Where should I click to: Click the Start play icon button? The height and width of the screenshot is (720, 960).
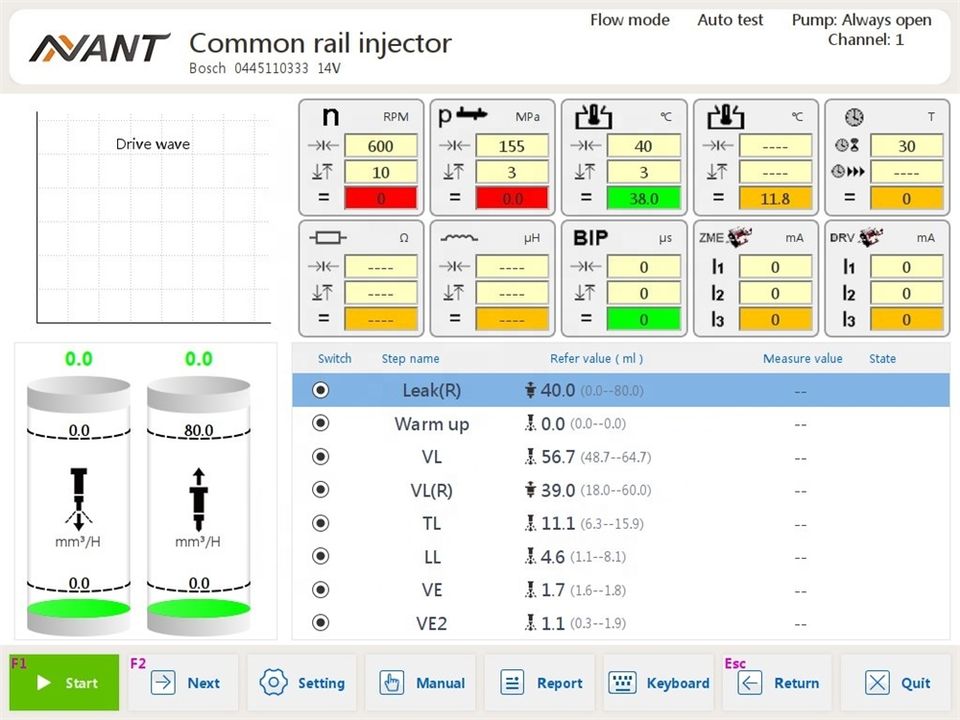pyautogui.click(x=64, y=682)
